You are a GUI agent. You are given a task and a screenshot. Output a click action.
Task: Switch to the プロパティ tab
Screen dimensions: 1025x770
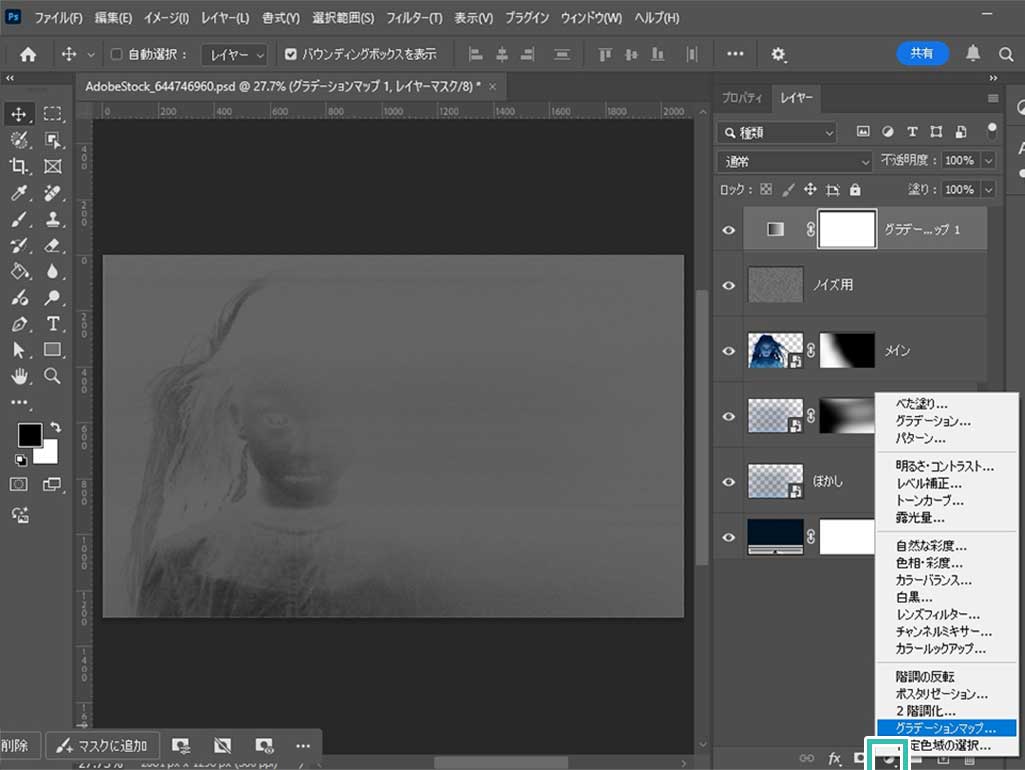point(742,97)
